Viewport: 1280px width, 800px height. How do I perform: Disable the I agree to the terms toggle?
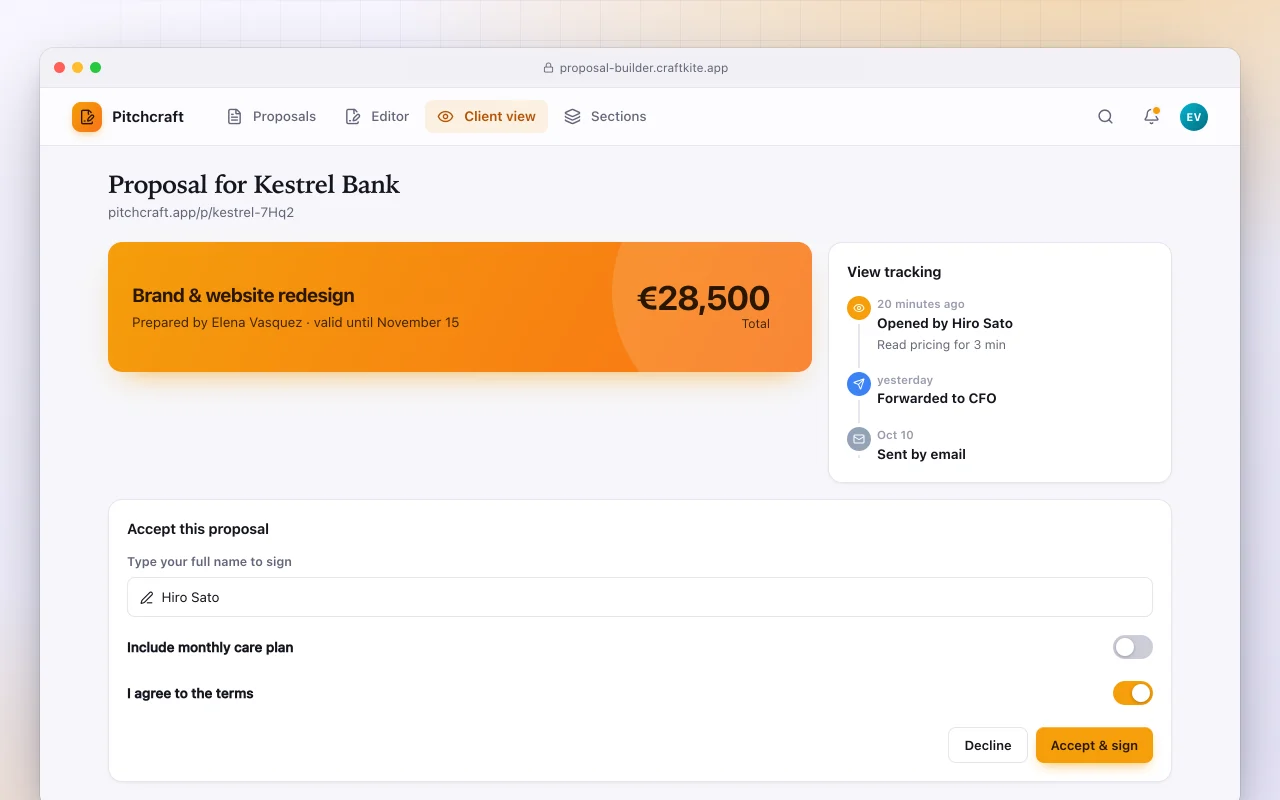[1133, 693]
